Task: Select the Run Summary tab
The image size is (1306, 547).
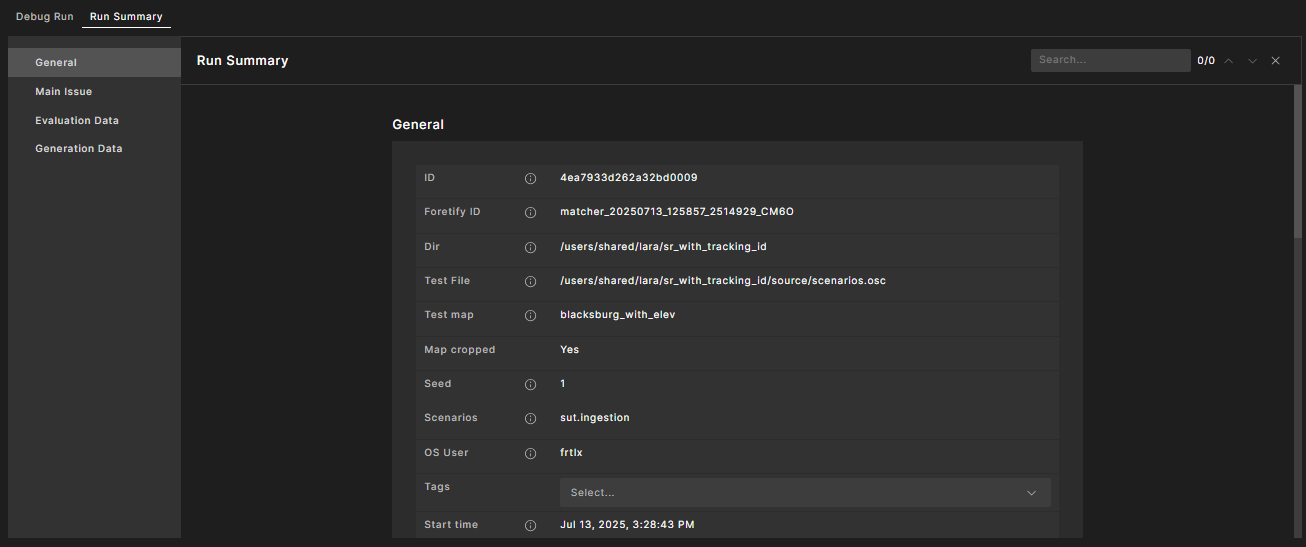Action: [x=126, y=17]
